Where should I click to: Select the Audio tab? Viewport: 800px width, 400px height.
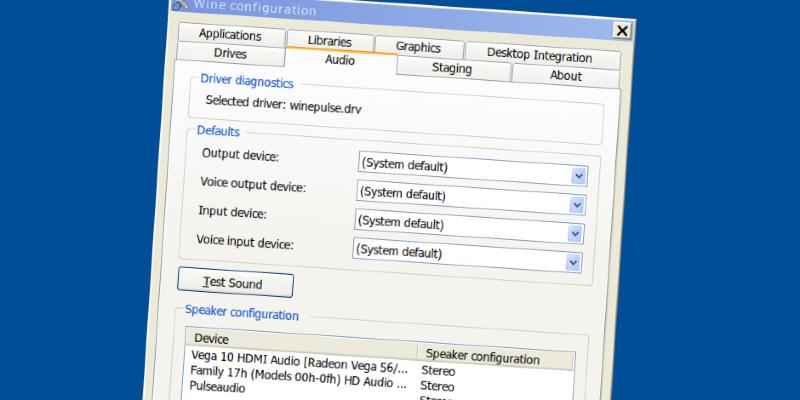point(340,60)
